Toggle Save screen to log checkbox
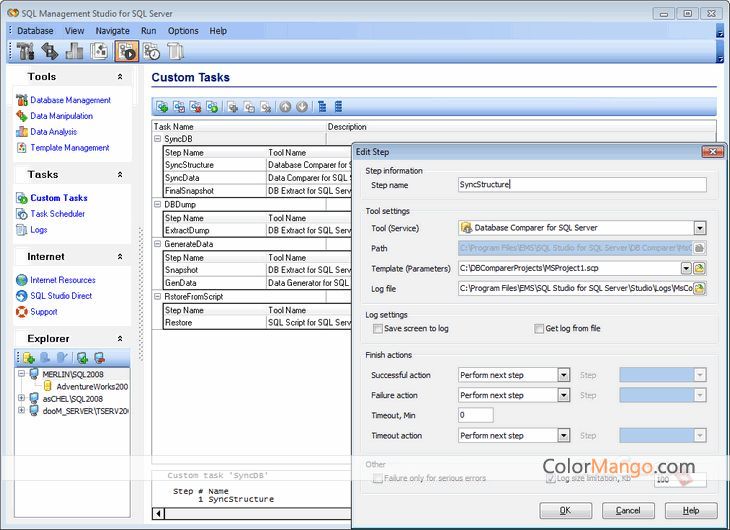This screenshot has height=530, width=730. 378,329
